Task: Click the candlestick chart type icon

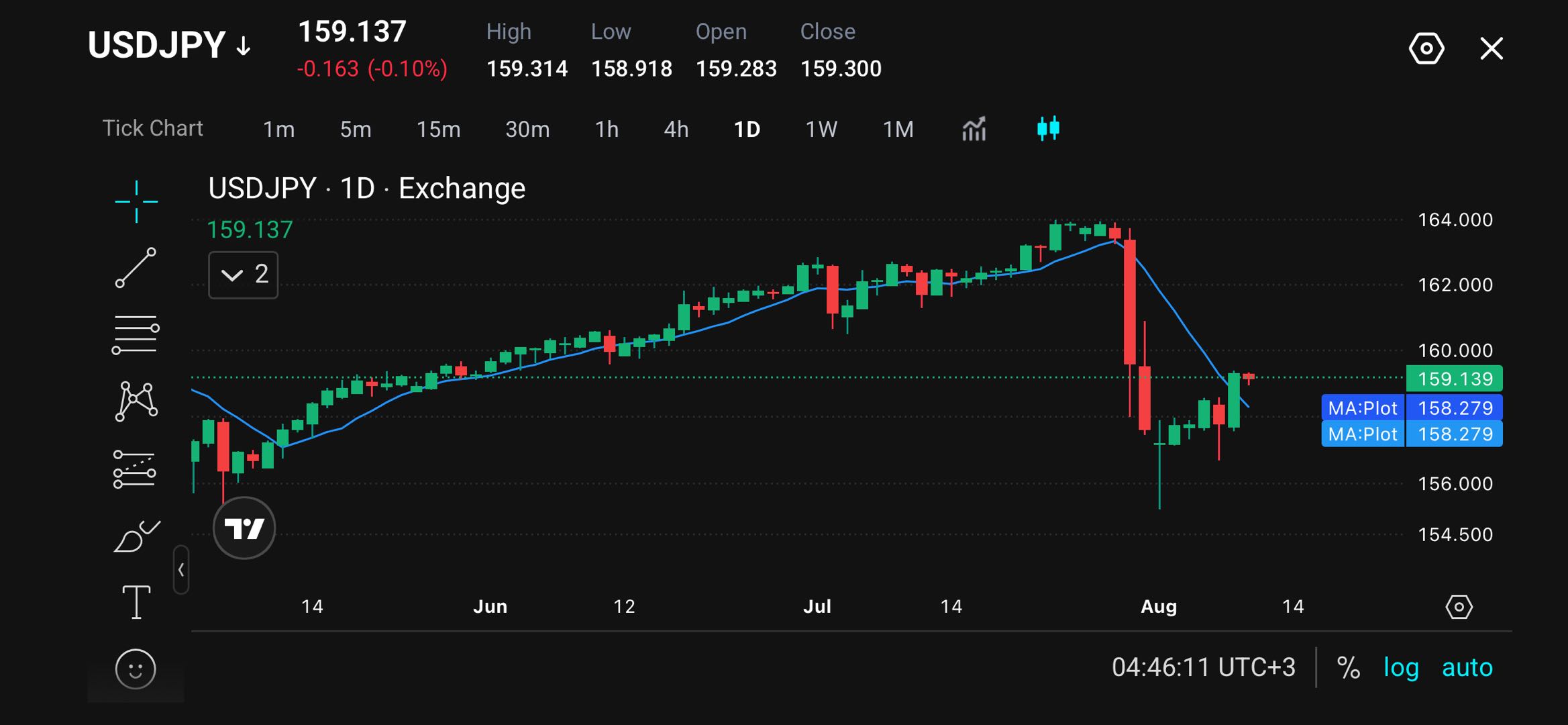Action: tap(1048, 128)
